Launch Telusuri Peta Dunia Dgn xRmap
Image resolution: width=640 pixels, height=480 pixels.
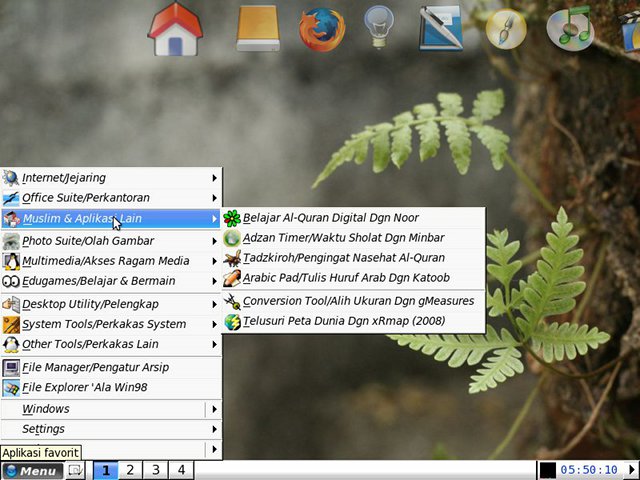pyautogui.click(x=353, y=321)
